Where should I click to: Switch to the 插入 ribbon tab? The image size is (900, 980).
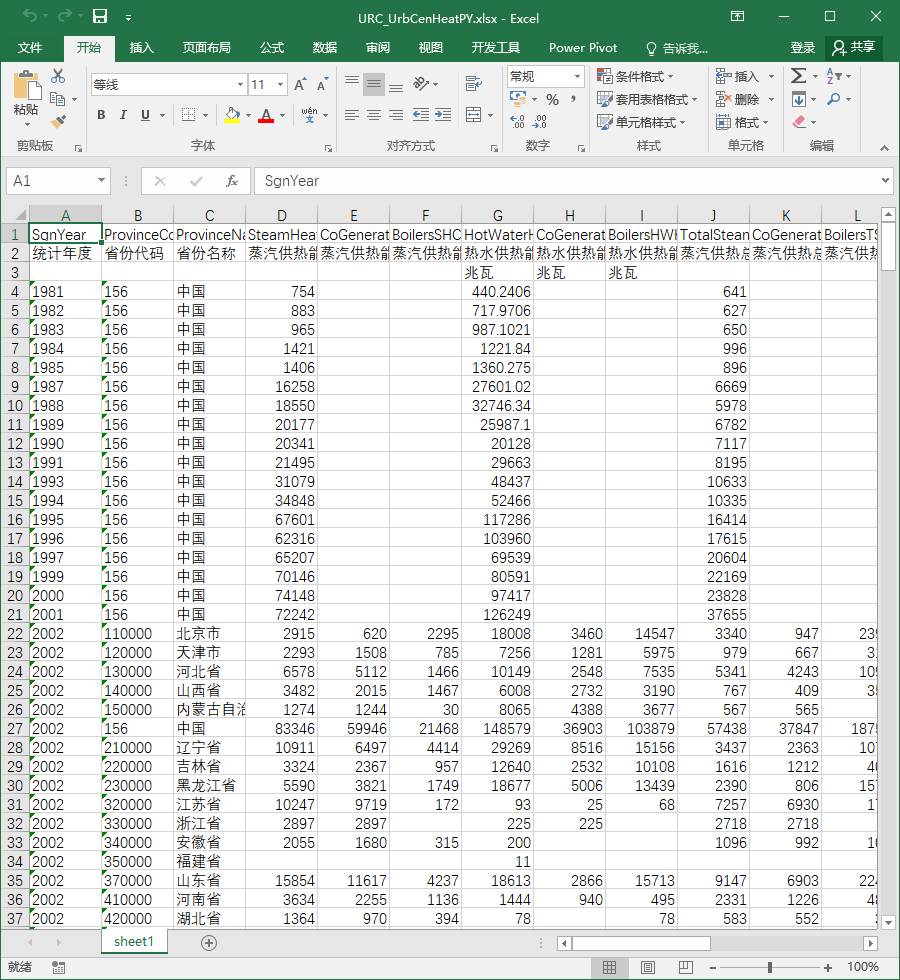141,48
